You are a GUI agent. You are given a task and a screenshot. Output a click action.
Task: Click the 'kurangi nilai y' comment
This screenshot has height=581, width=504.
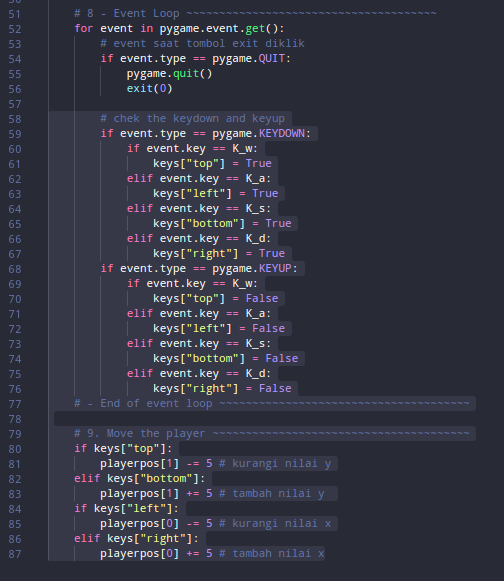click(281, 464)
